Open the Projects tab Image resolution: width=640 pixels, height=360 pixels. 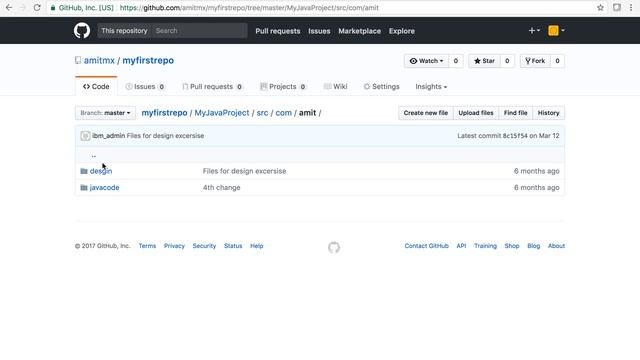(283, 87)
